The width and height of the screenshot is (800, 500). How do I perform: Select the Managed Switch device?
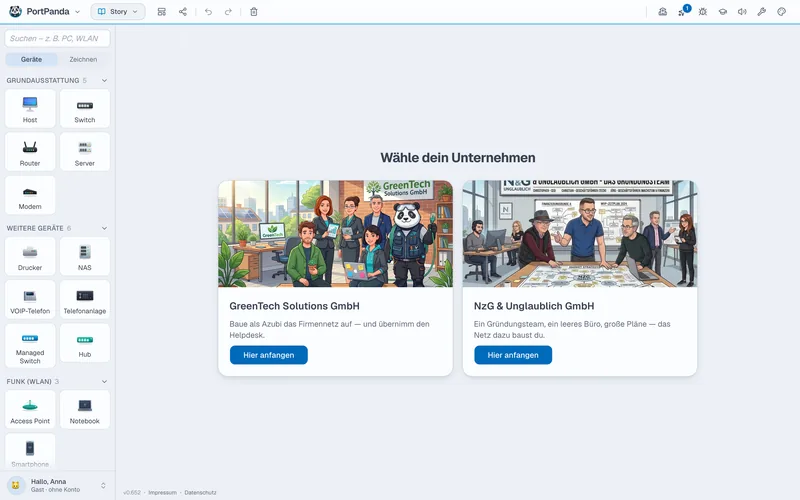30,345
